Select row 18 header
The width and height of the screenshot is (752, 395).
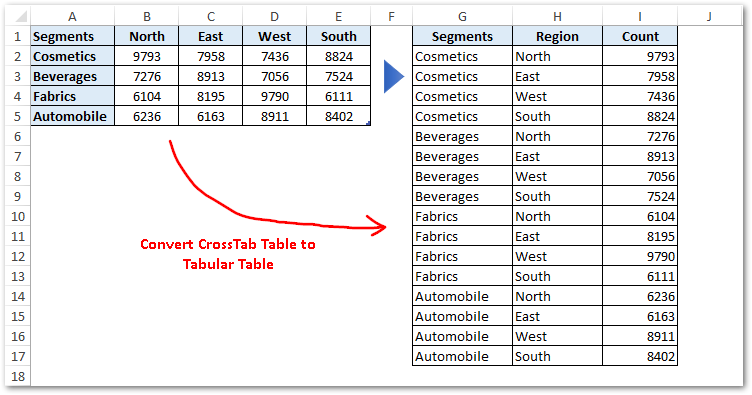click(x=18, y=376)
